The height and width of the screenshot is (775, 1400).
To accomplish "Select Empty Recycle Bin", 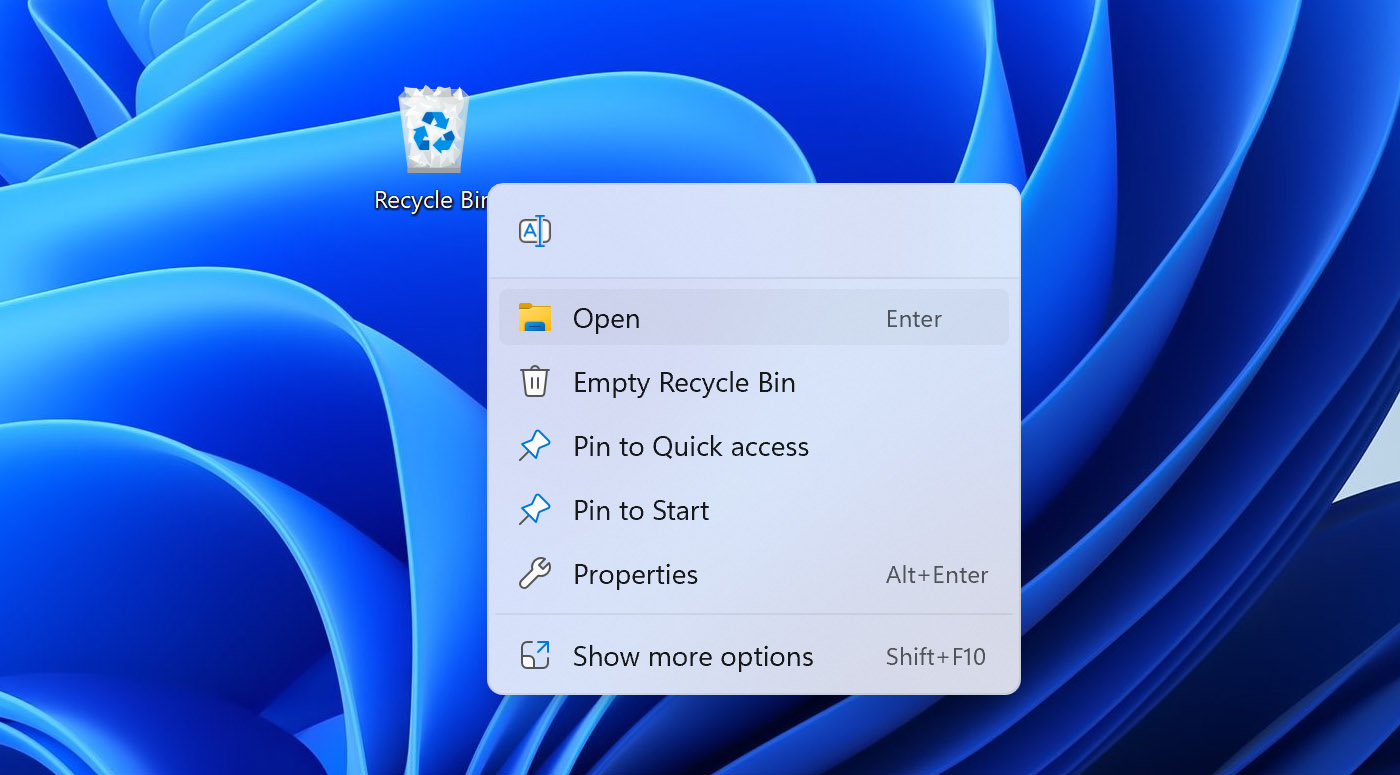I will coord(754,382).
